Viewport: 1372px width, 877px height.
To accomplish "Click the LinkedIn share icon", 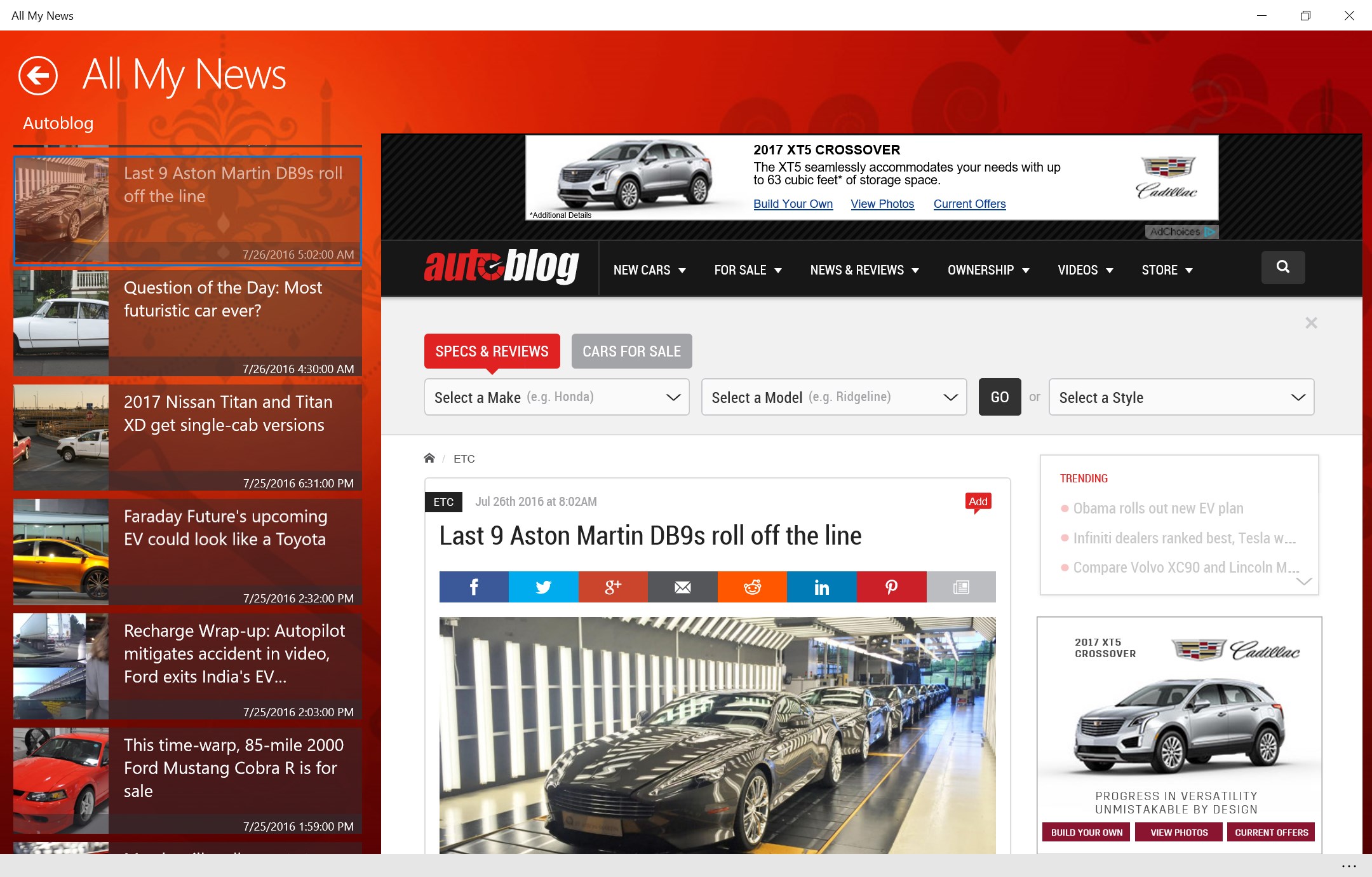I will tap(821, 587).
